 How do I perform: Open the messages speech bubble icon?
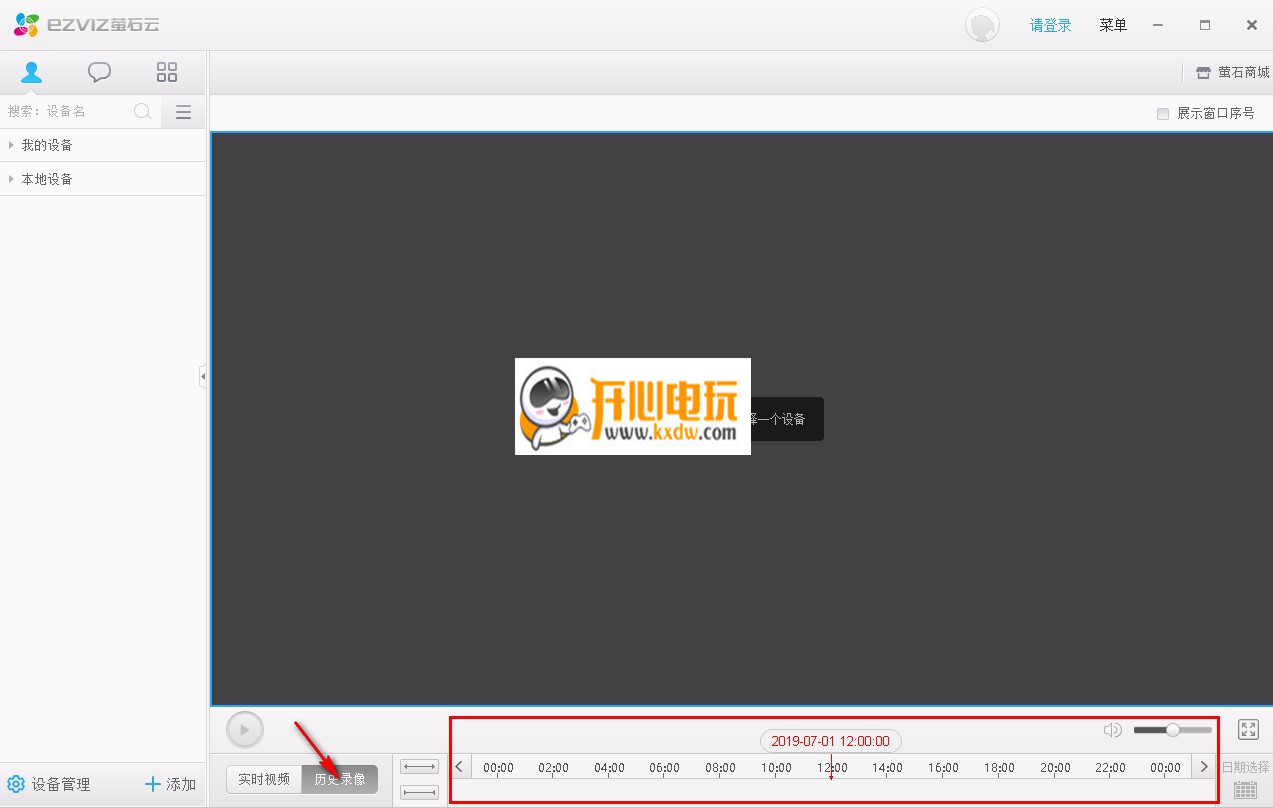99,72
